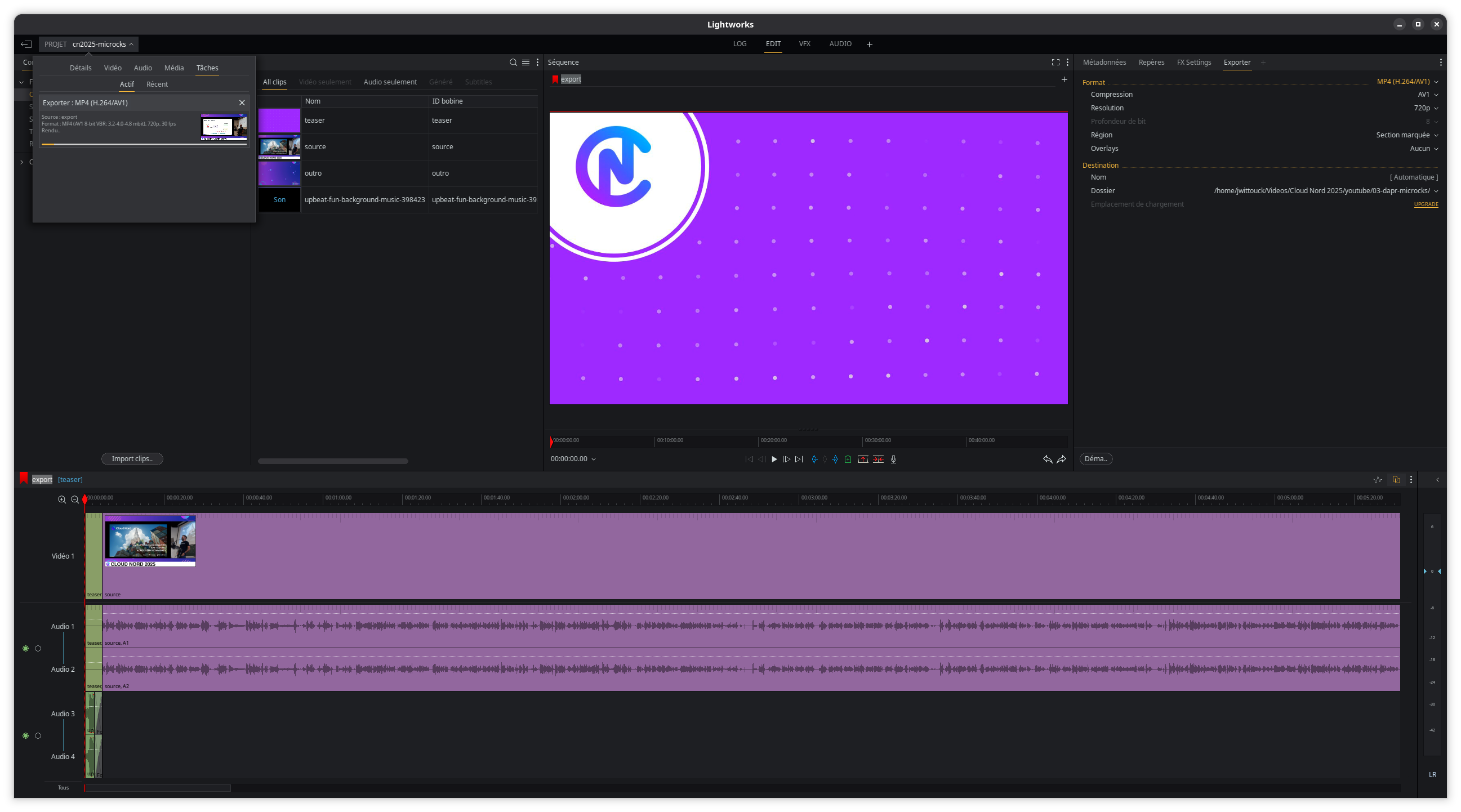Toggle the green Audio 3/4 enable button

[25, 735]
